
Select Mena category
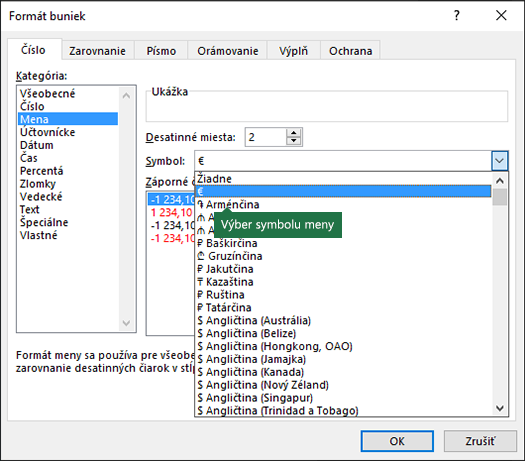pyautogui.click(x=68, y=119)
